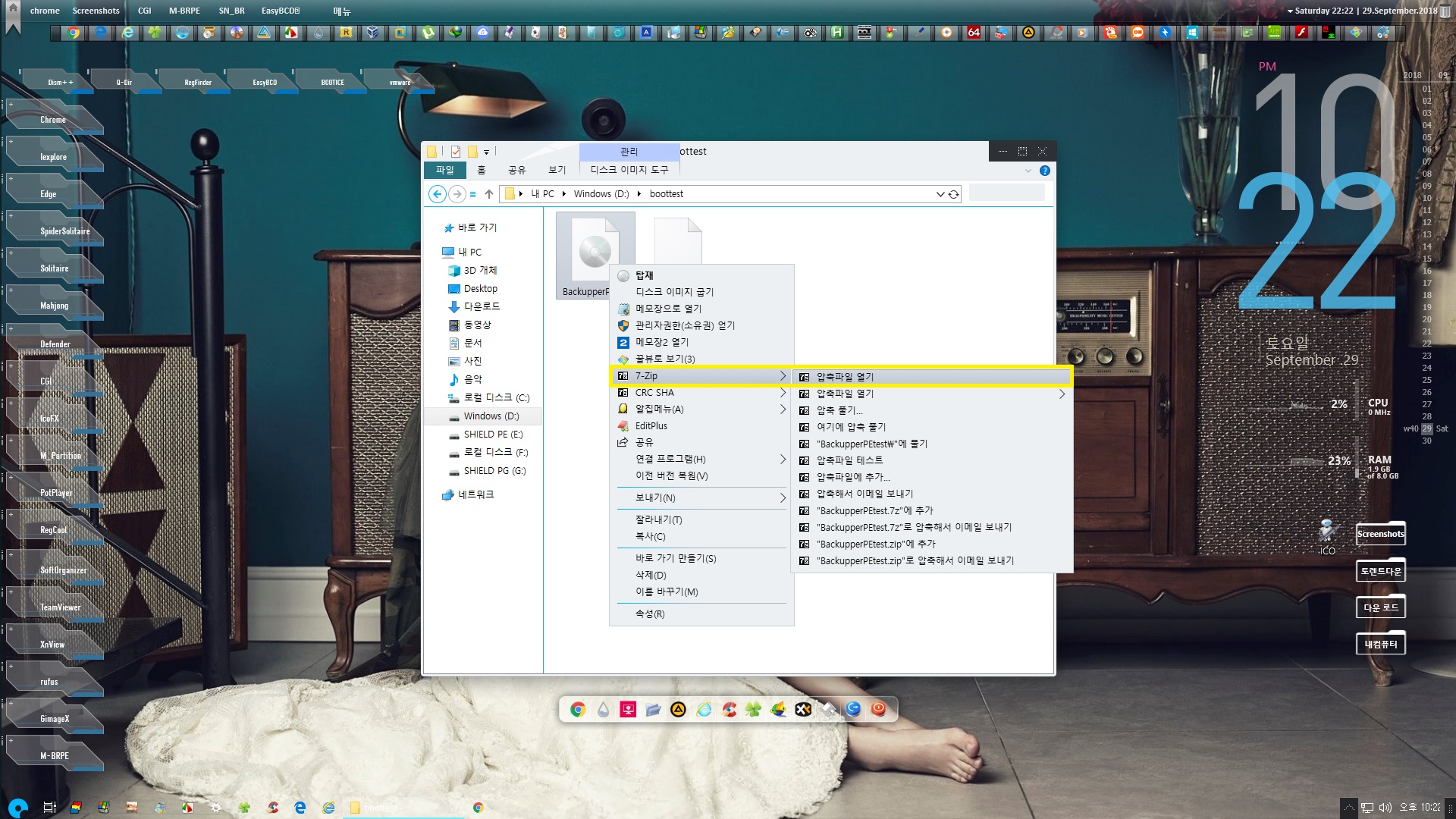Expand the CRC SHA submenu
The height and width of the screenshot is (819, 1456).
click(783, 393)
